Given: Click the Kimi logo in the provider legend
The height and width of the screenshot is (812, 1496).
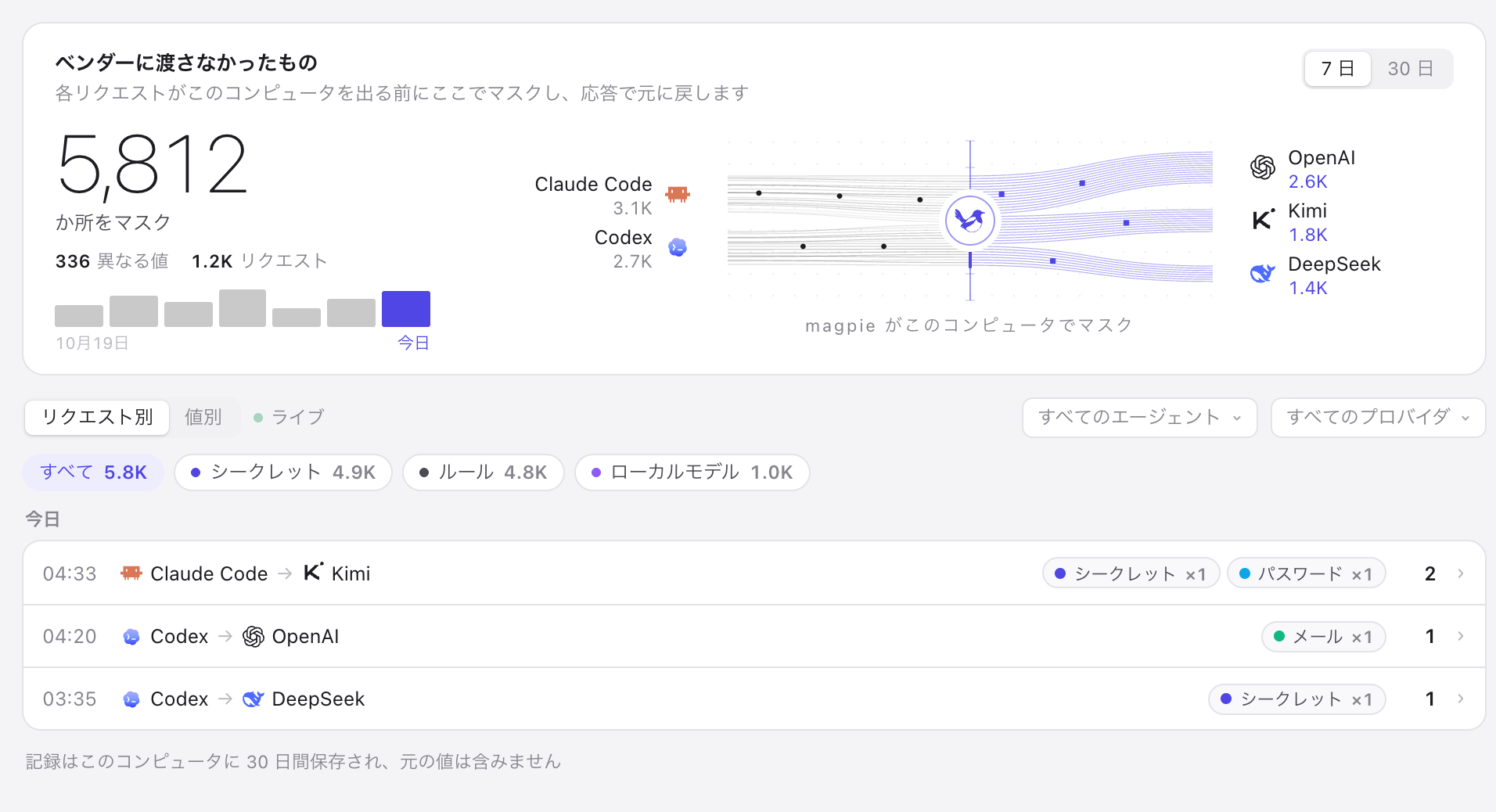Looking at the screenshot, I should (1263, 220).
